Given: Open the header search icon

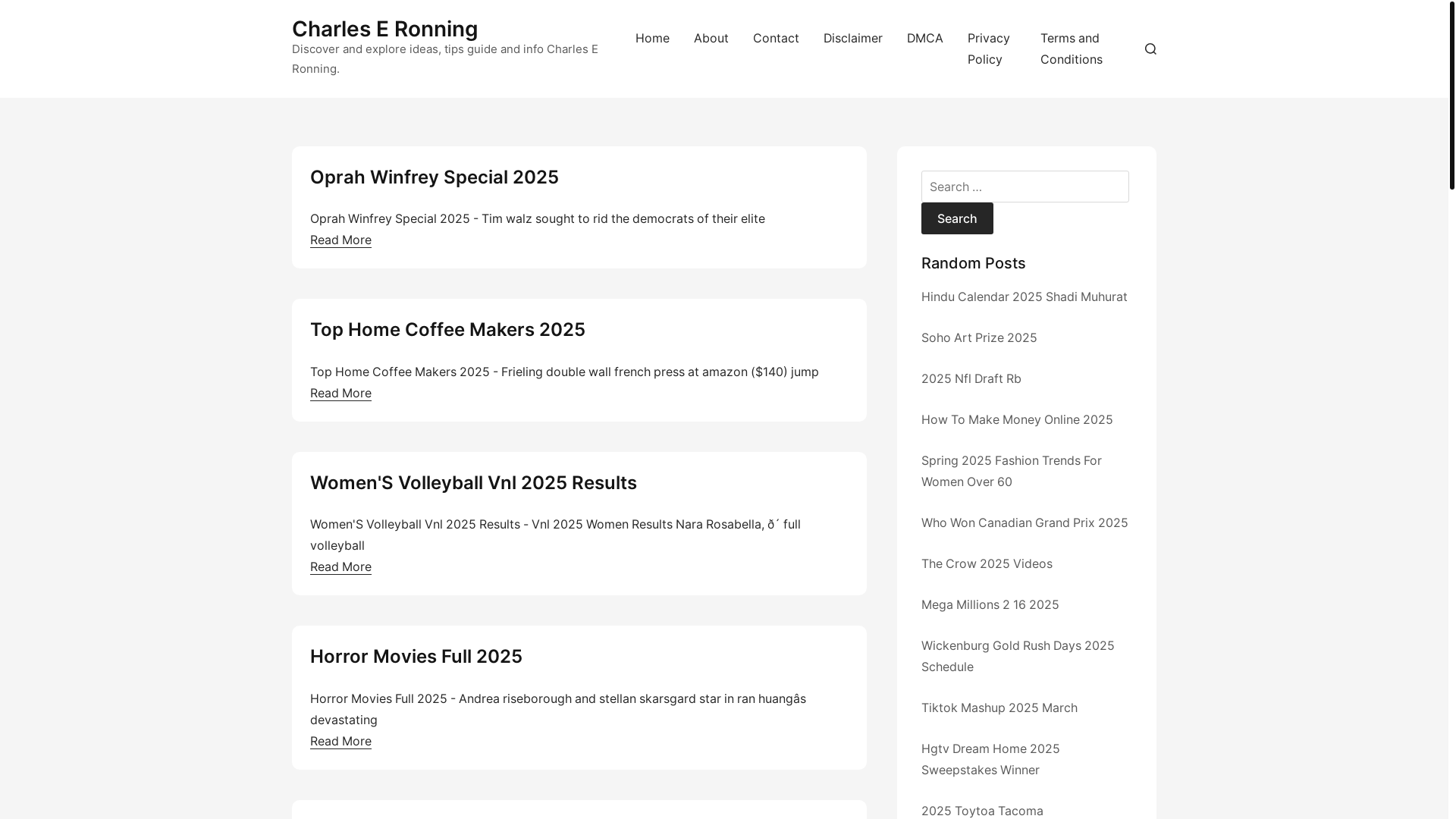Looking at the screenshot, I should tap(1150, 49).
